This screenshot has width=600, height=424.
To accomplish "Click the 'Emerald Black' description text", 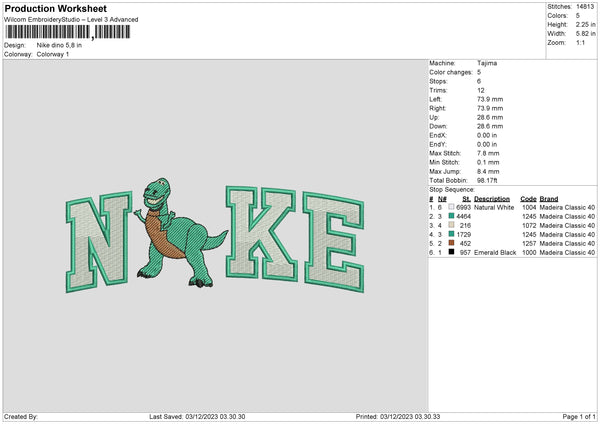I will click(495, 253).
